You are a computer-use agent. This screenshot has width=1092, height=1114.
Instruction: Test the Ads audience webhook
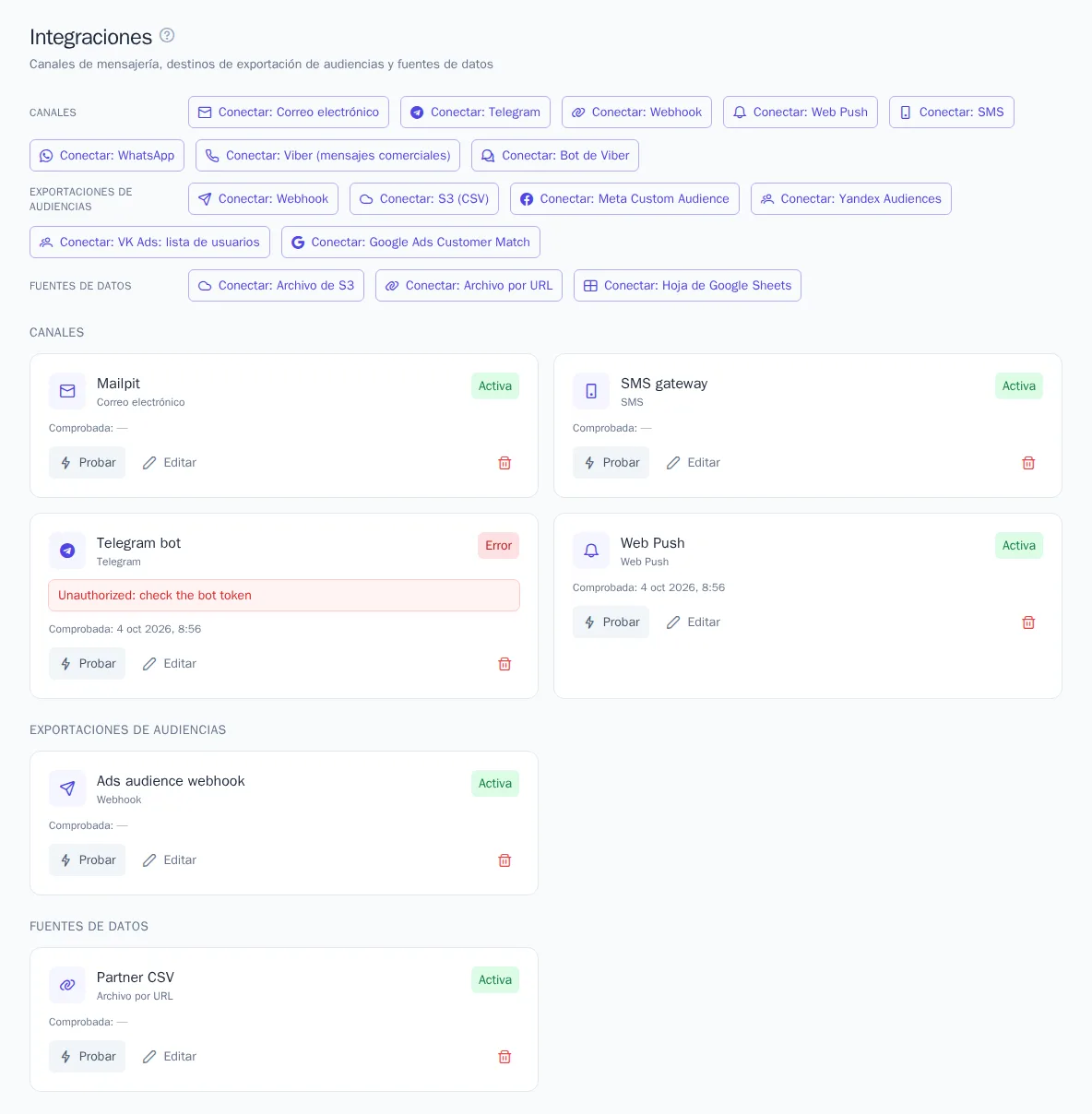pyautogui.click(x=87, y=860)
